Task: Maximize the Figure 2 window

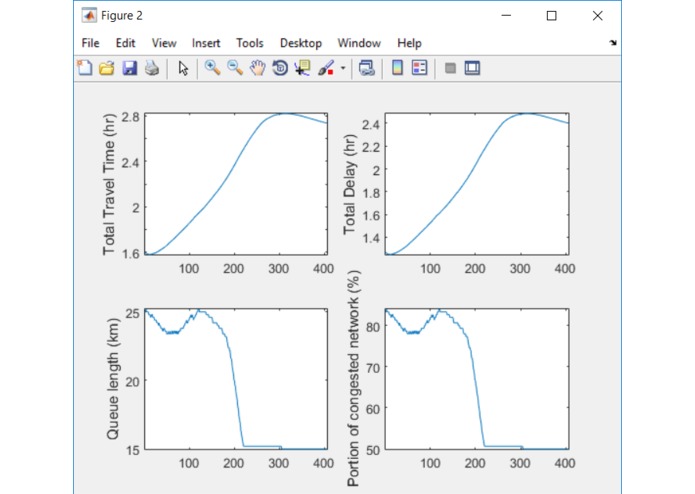Action: [551, 16]
